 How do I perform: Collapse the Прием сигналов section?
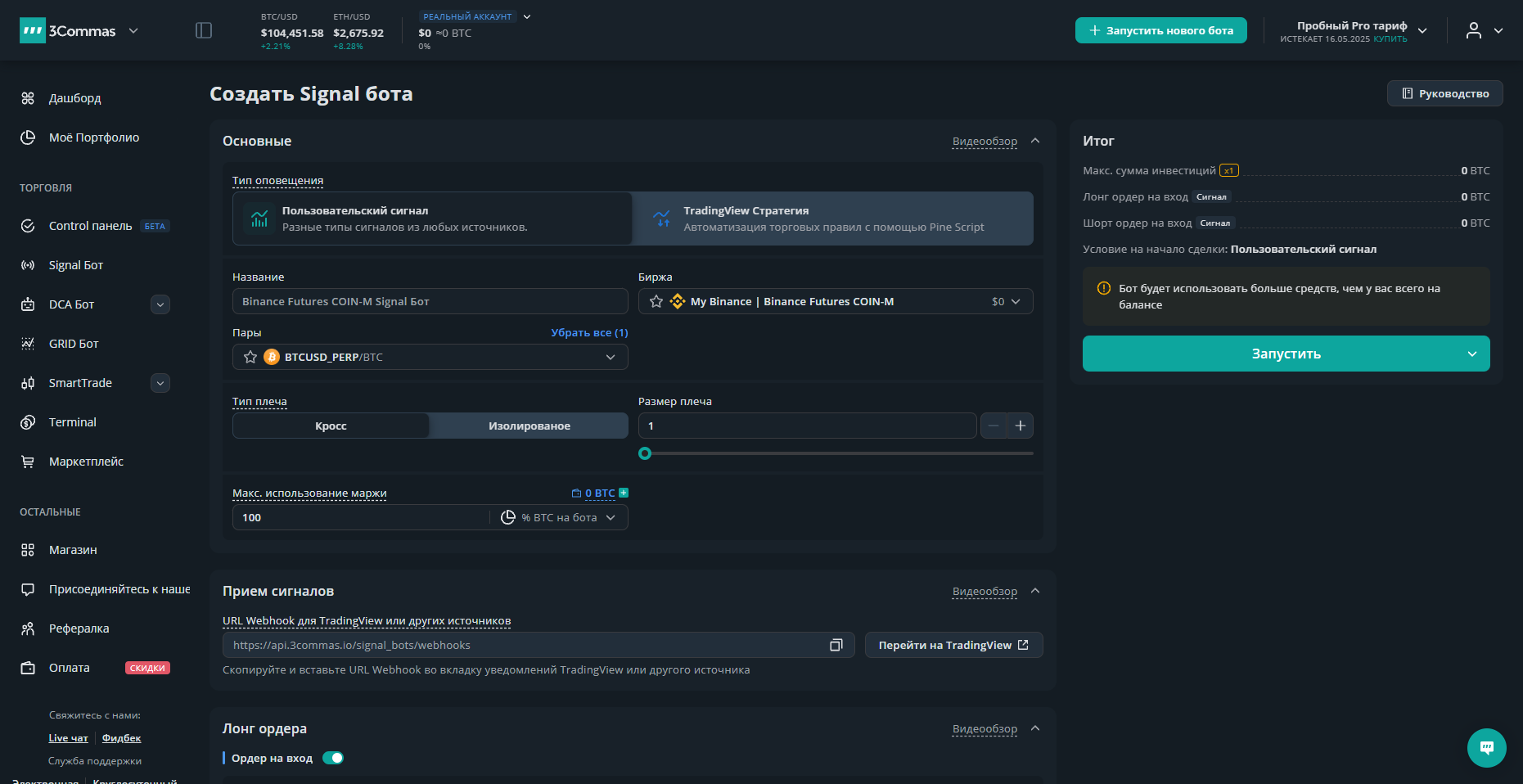[x=1035, y=591]
